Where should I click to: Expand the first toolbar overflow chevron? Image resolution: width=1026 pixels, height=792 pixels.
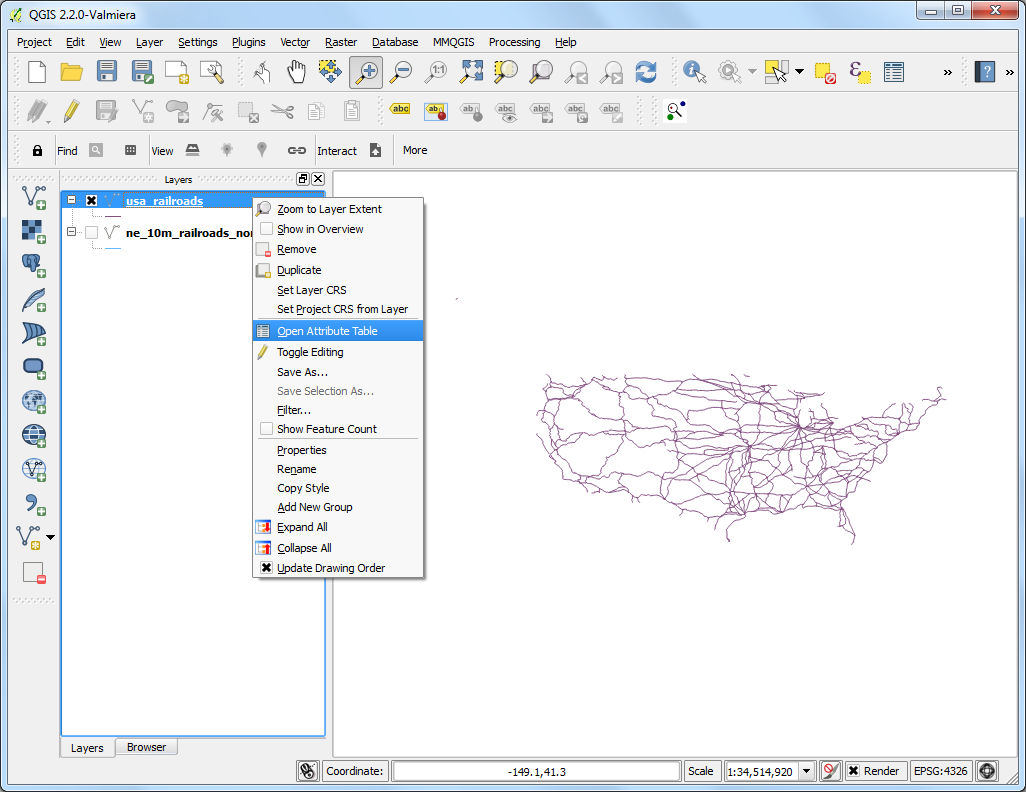947,73
